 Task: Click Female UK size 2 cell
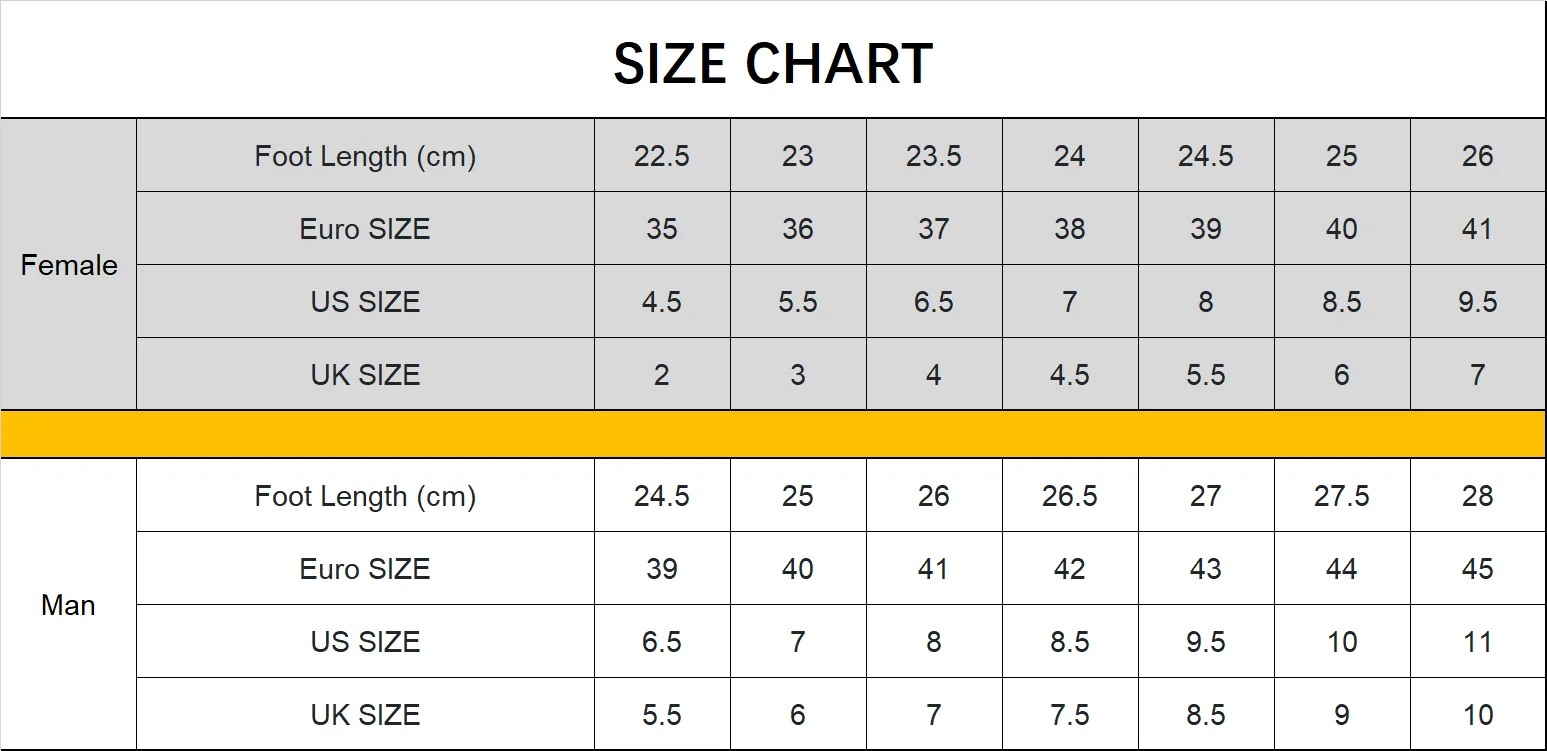[662, 375]
